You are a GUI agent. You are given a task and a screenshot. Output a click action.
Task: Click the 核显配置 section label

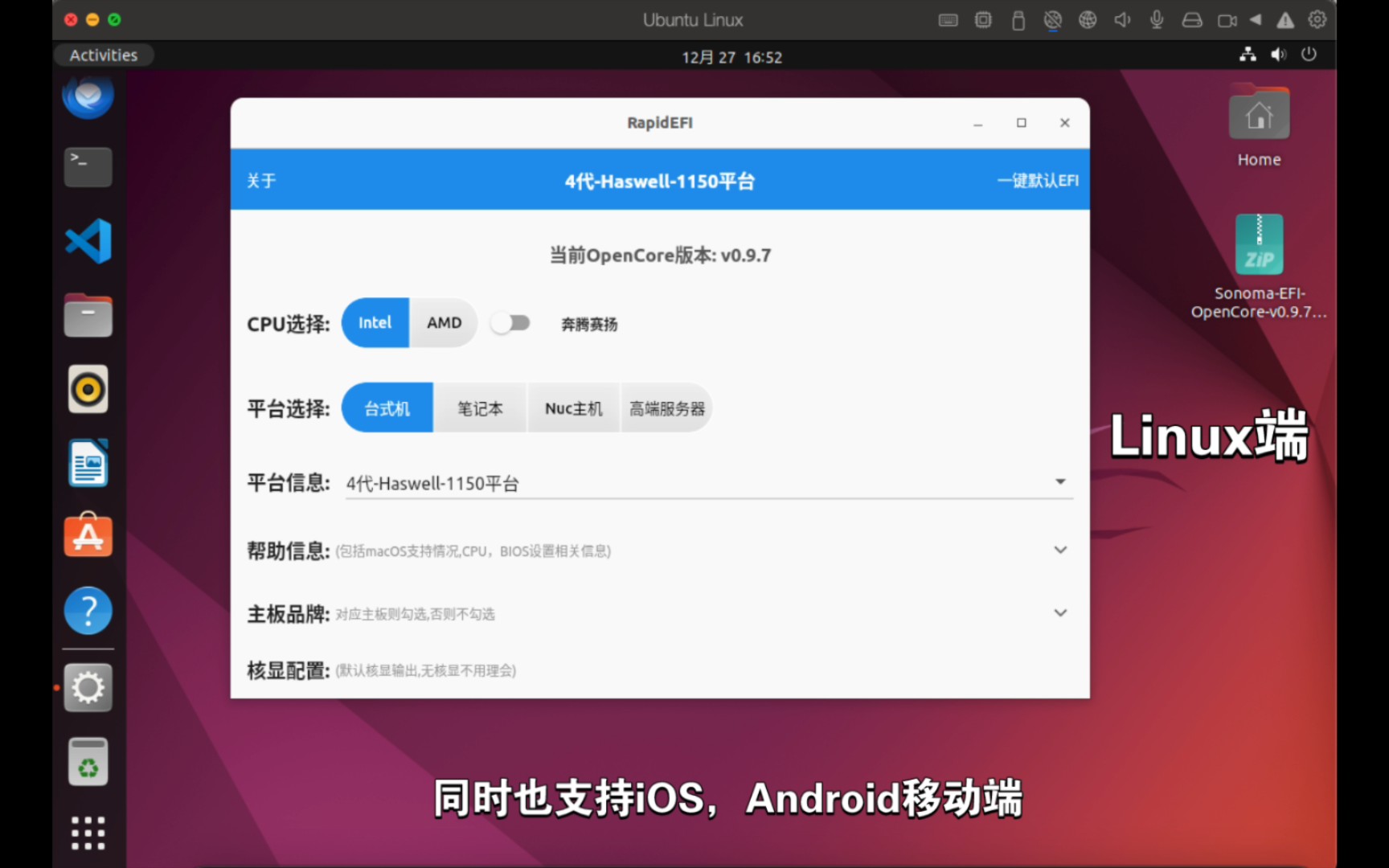coord(289,669)
